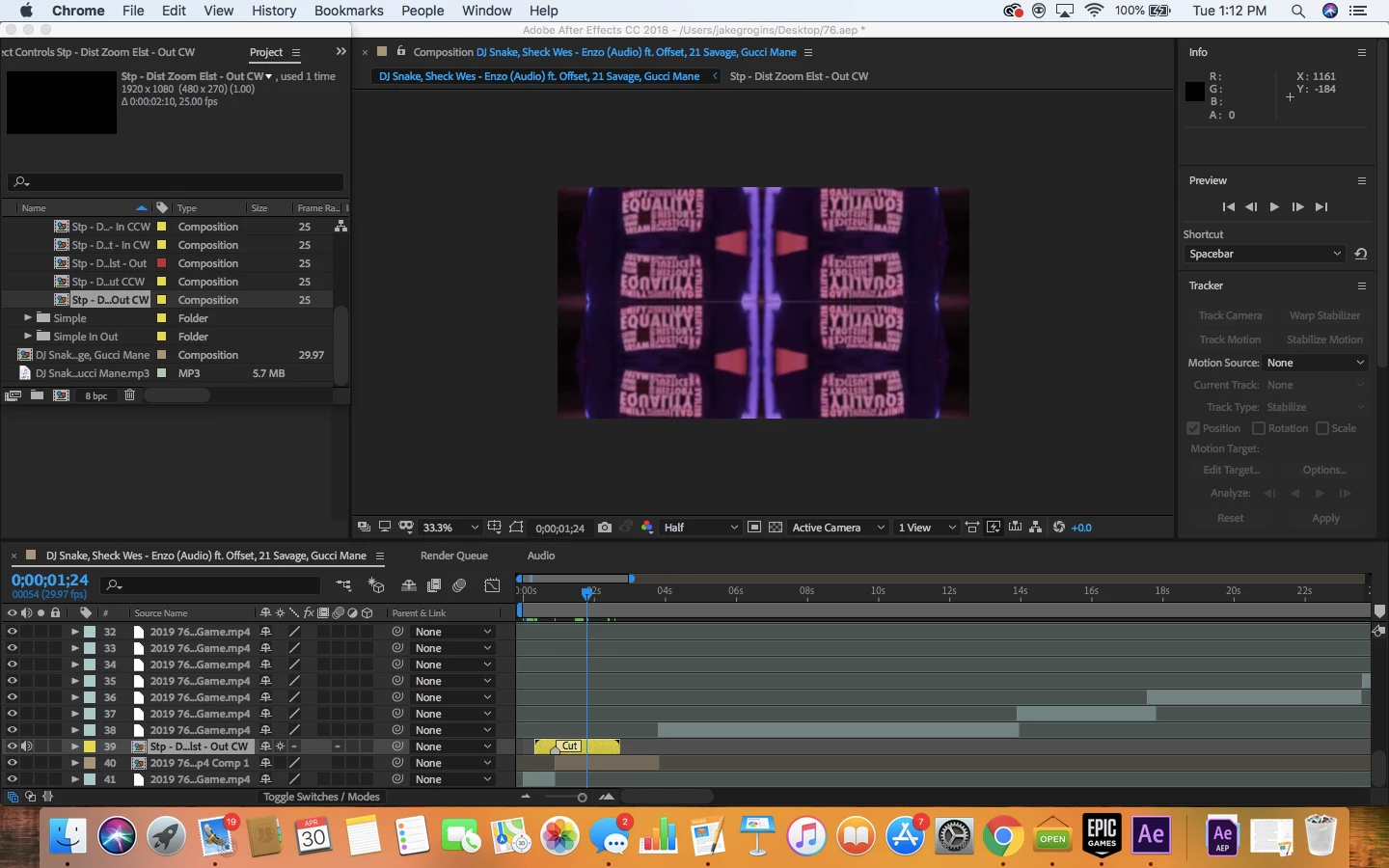
Task: Click the Fast Previews icon
Action: pos(994,528)
